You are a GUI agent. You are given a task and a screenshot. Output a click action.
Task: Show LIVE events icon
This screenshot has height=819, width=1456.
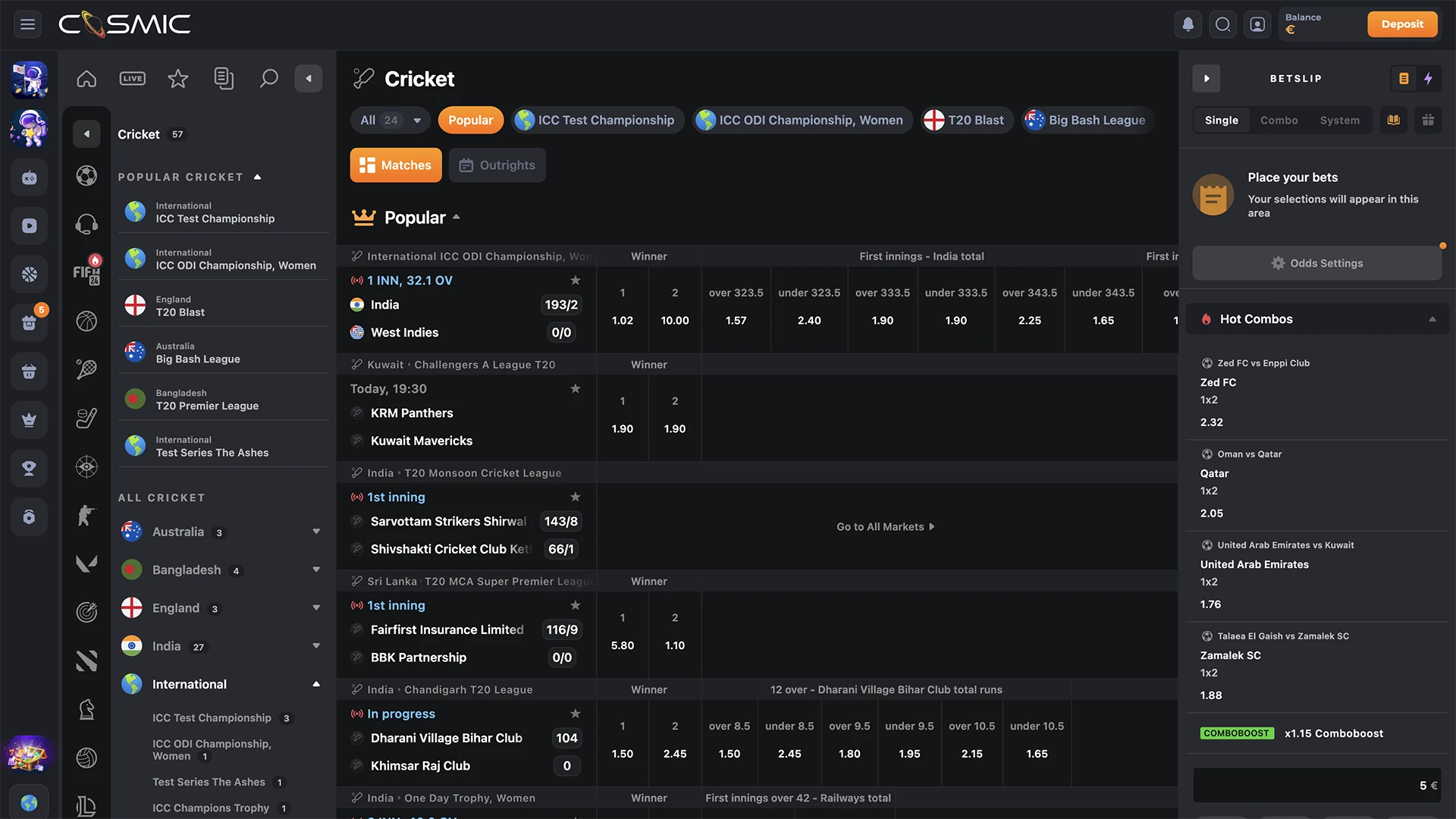coord(132,78)
